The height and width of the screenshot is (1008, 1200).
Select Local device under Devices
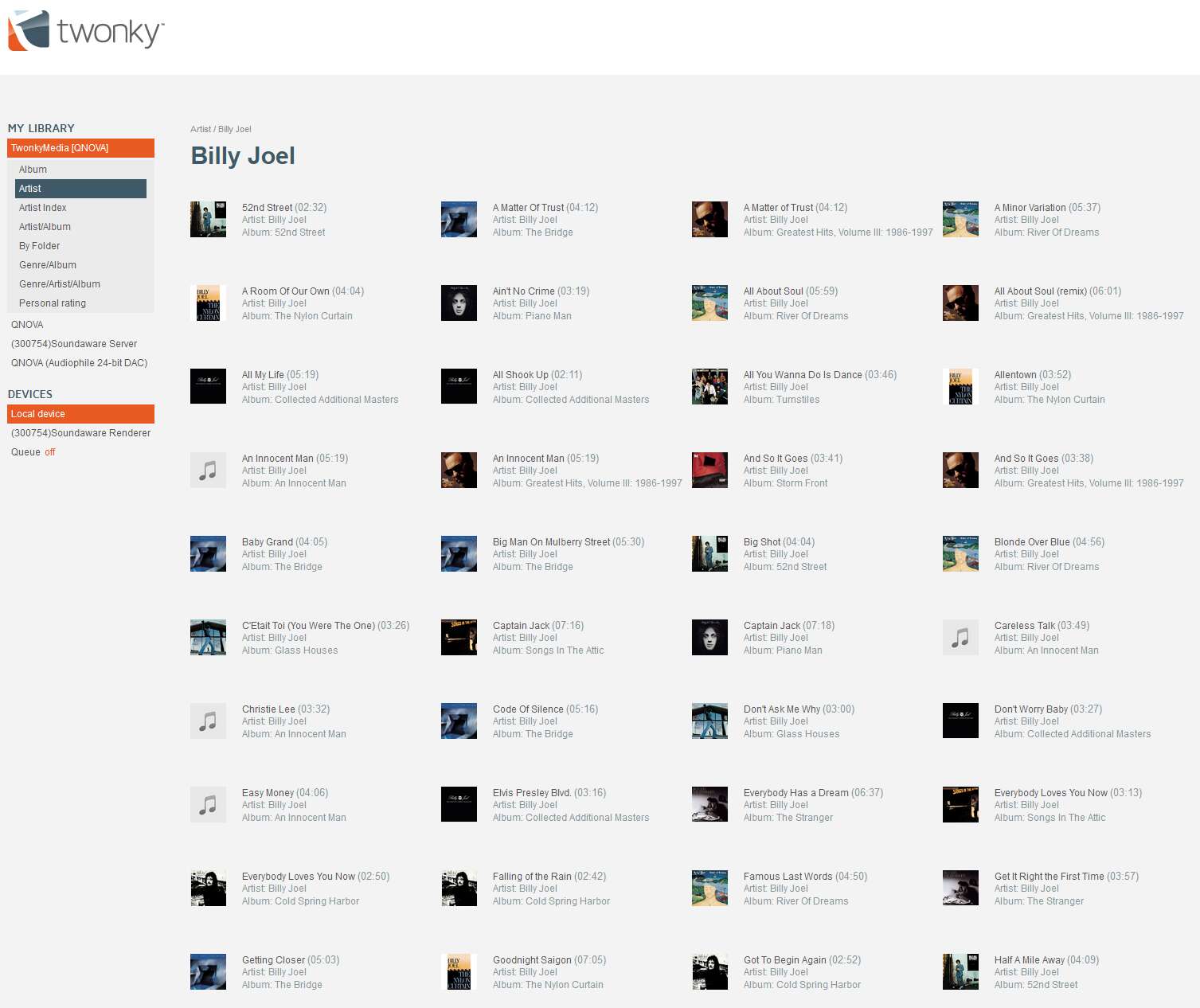[x=80, y=414]
